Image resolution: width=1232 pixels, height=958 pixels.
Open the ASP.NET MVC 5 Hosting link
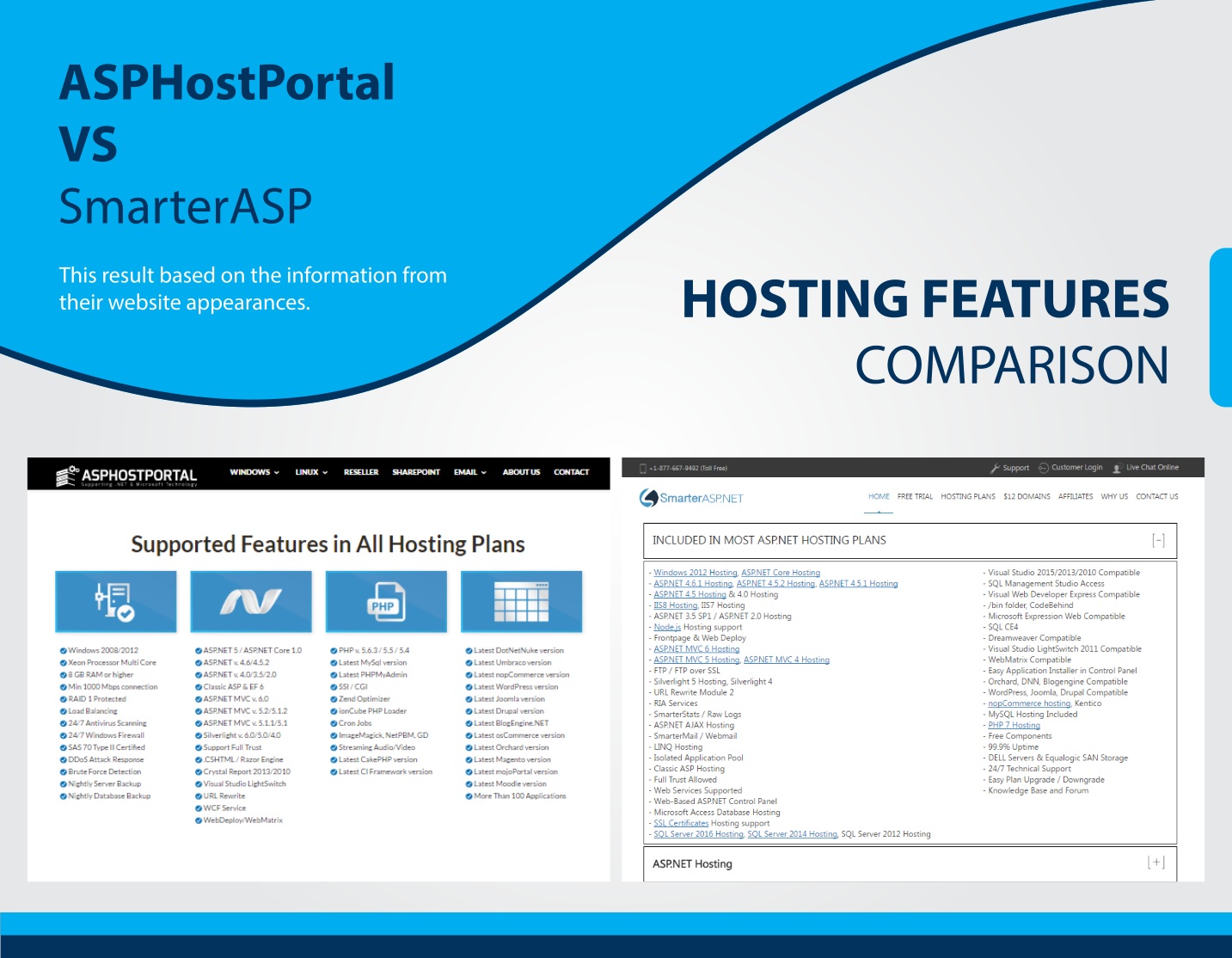(696, 660)
